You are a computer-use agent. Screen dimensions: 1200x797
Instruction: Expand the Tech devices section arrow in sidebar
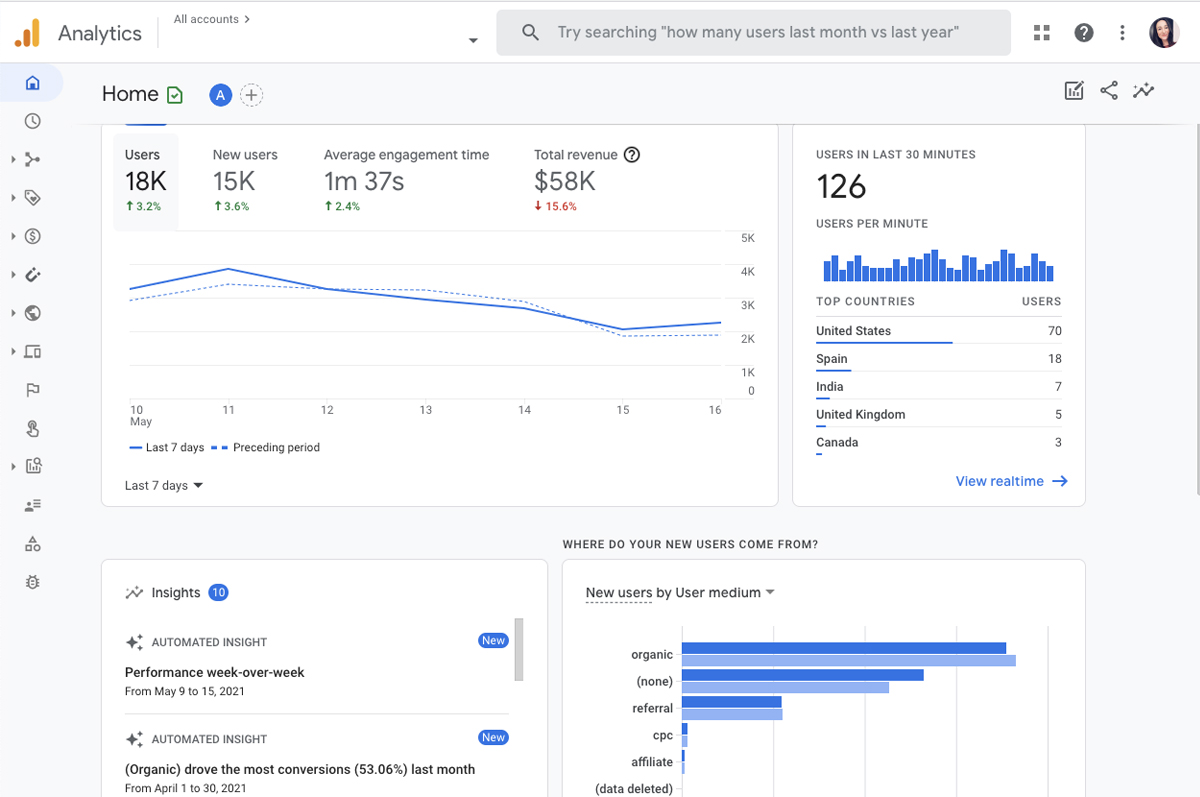point(13,352)
